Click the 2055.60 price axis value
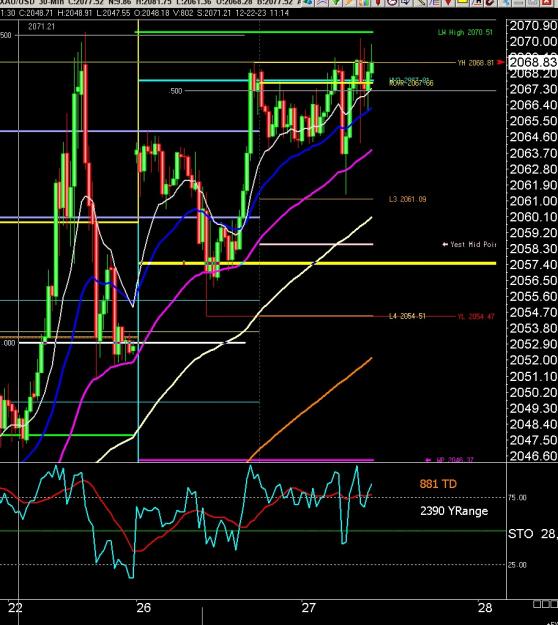Viewport: 558px width, 625px height. tap(533, 296)
